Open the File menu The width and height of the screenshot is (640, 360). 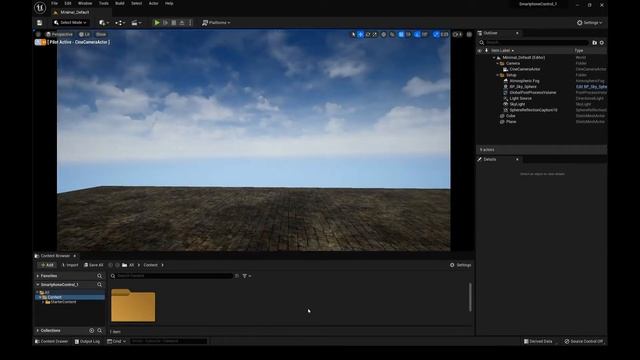pyautogui.click(x=54, y=3)
